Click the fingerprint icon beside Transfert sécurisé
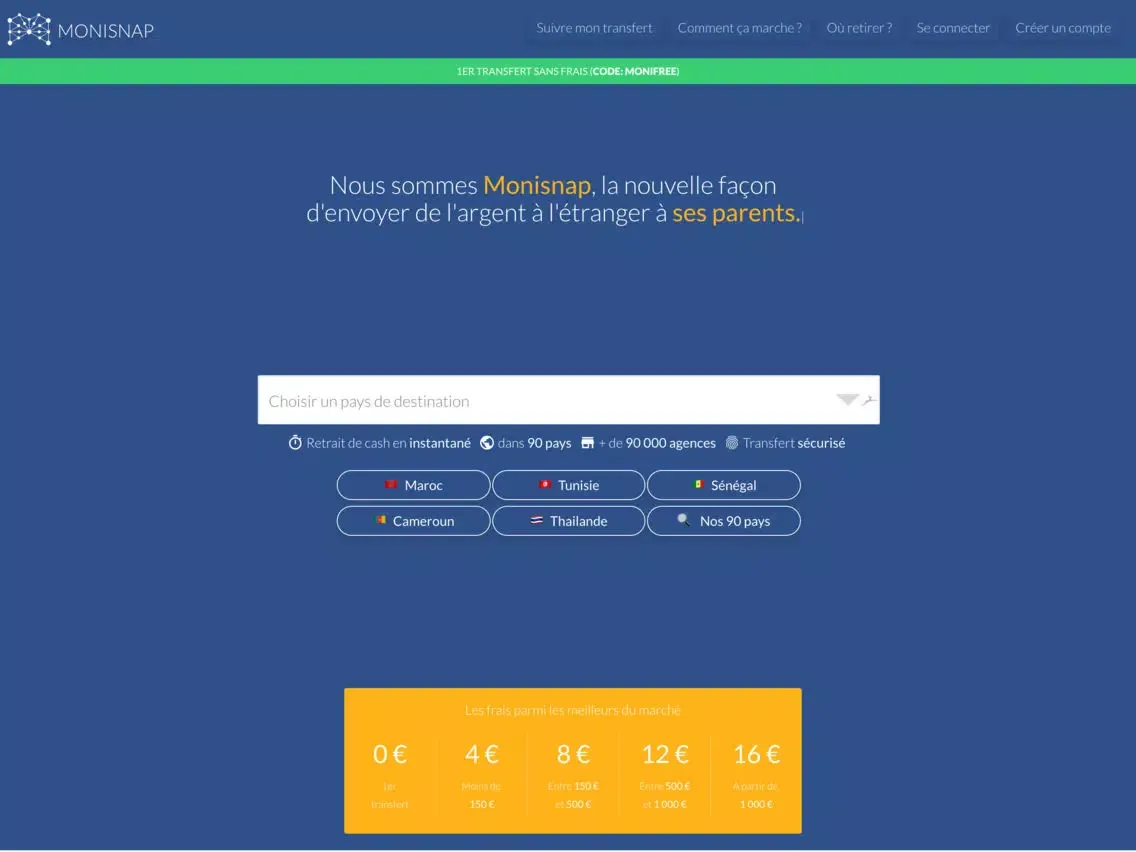This screenshot has height=852, width=1136. point(732,443)
